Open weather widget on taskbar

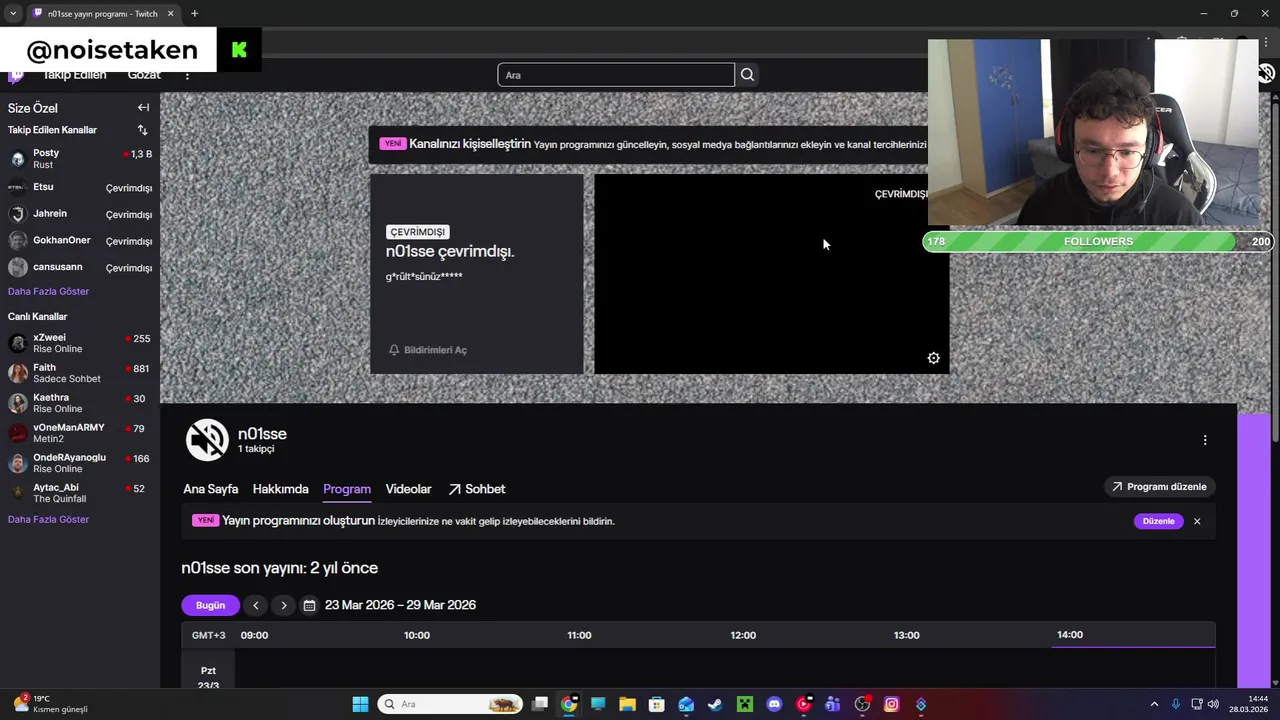click(x=52, y=704)
